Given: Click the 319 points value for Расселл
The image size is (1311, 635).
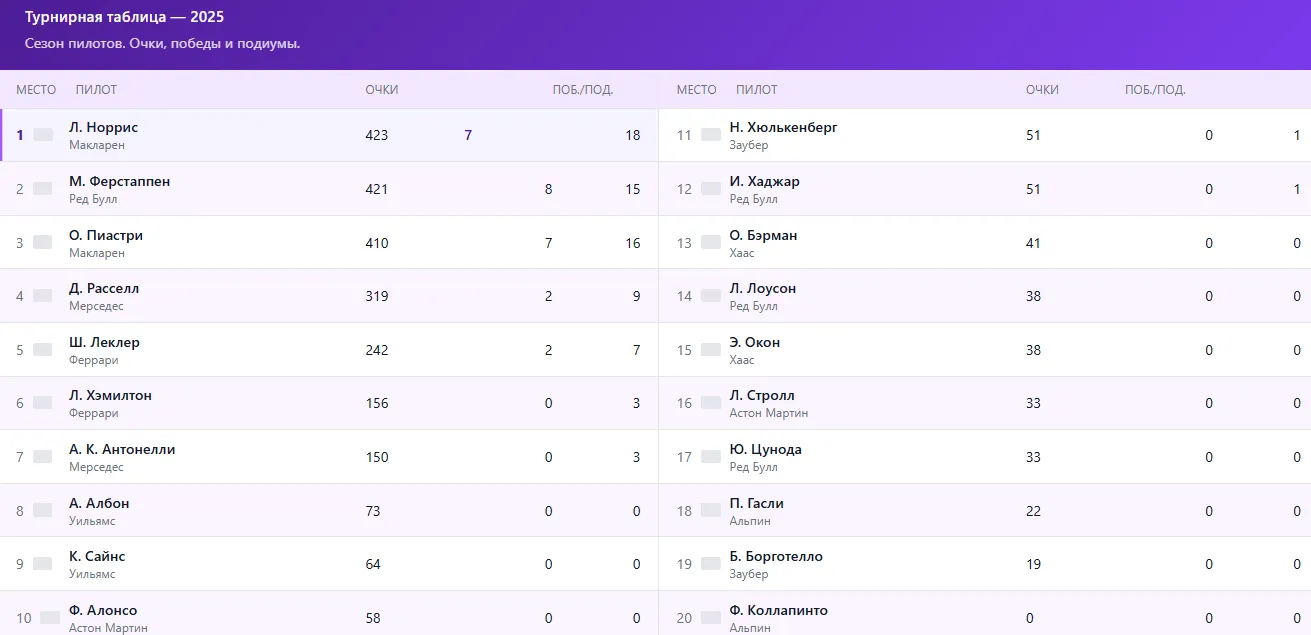Looking at the screenshot, I should pos(377,296).
